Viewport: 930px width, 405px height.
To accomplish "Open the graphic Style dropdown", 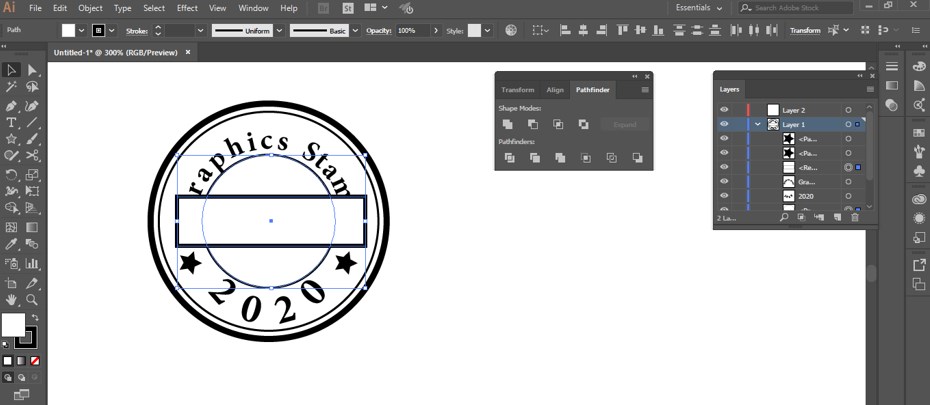I will click(x=488, y=30).
